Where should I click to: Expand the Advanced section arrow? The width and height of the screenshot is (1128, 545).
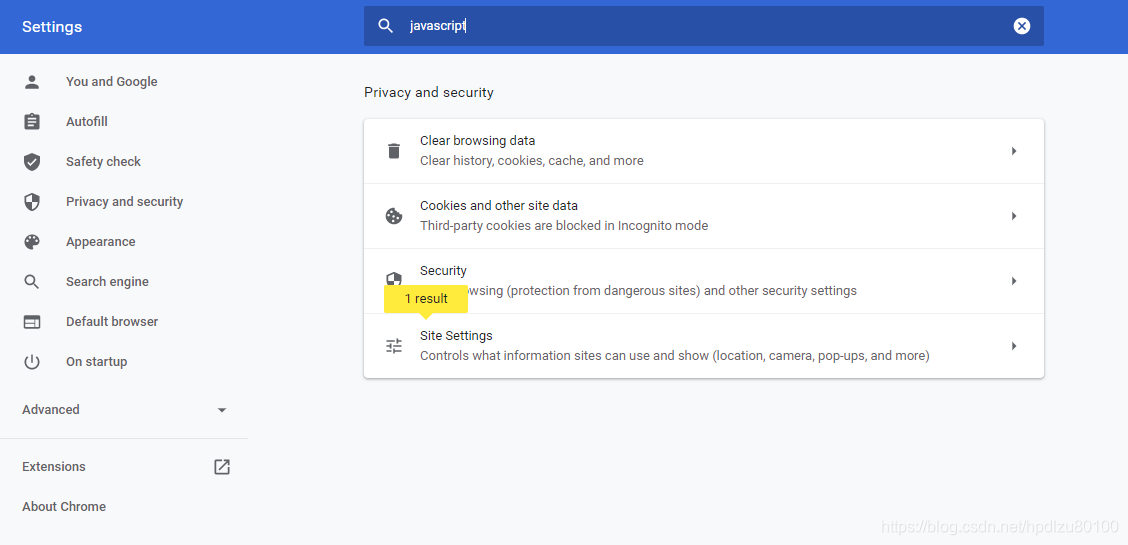coord(222,410)
